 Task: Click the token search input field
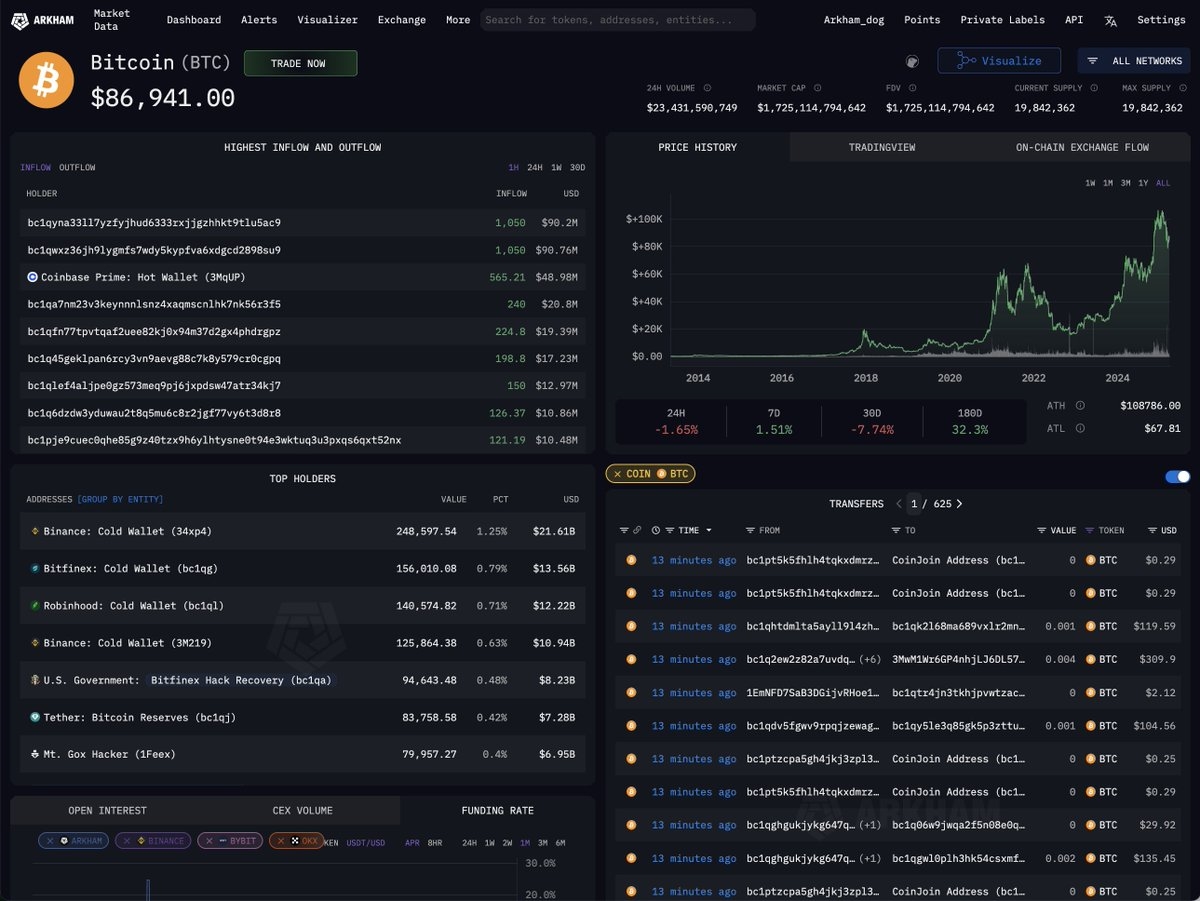tap(618, 20)
